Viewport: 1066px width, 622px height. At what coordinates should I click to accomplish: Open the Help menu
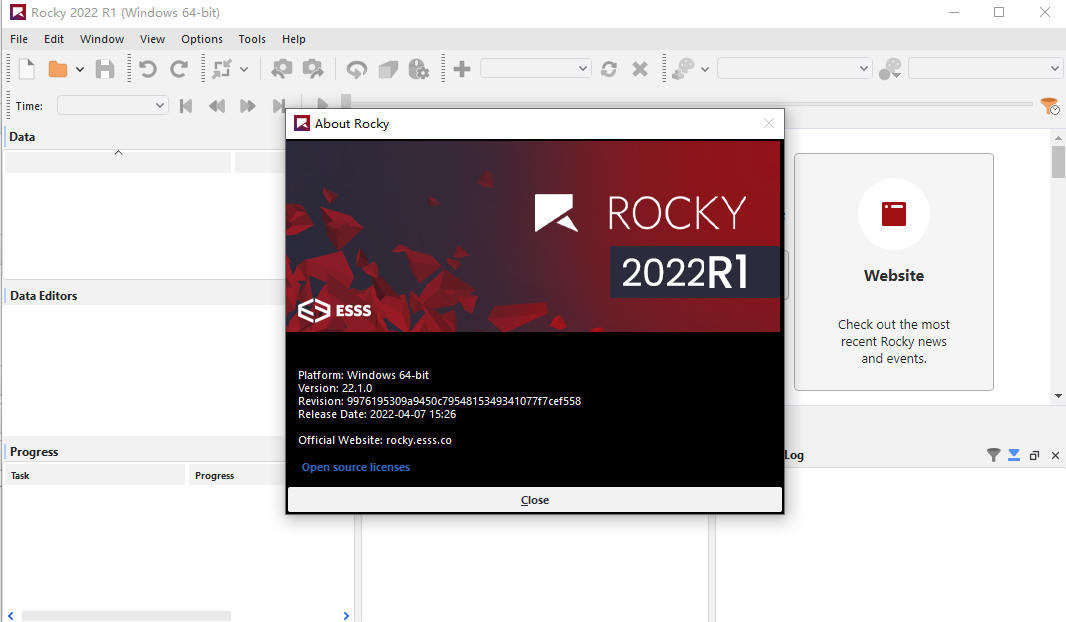(294, 39)
